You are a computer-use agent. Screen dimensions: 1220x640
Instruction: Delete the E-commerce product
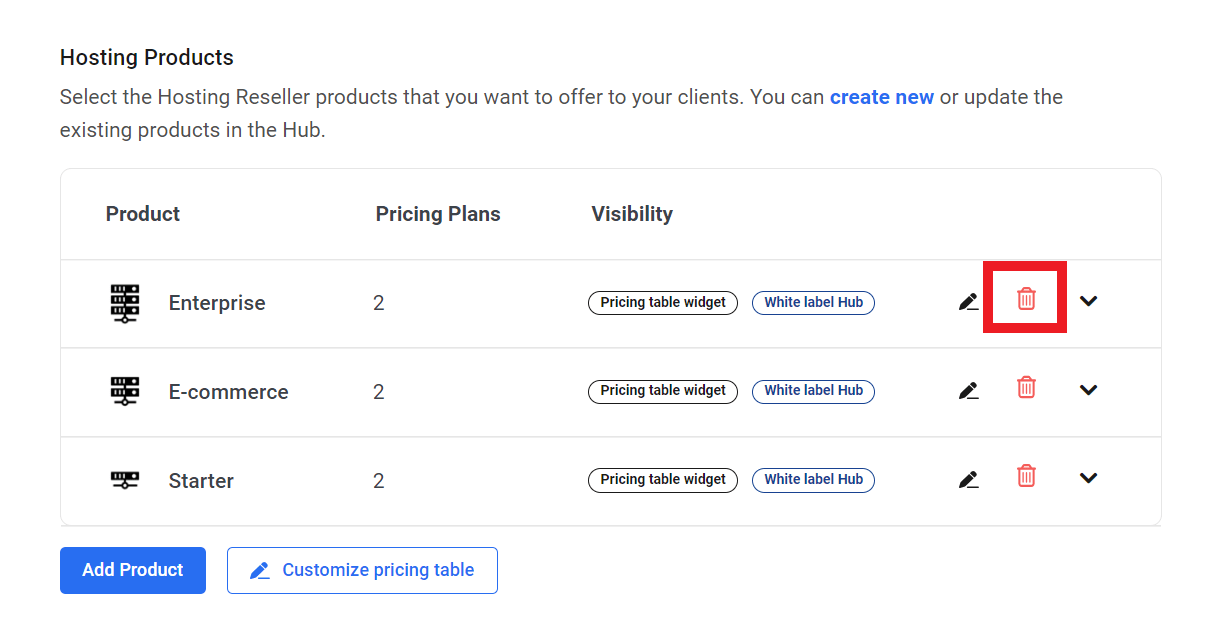(x=1026, y=387)
